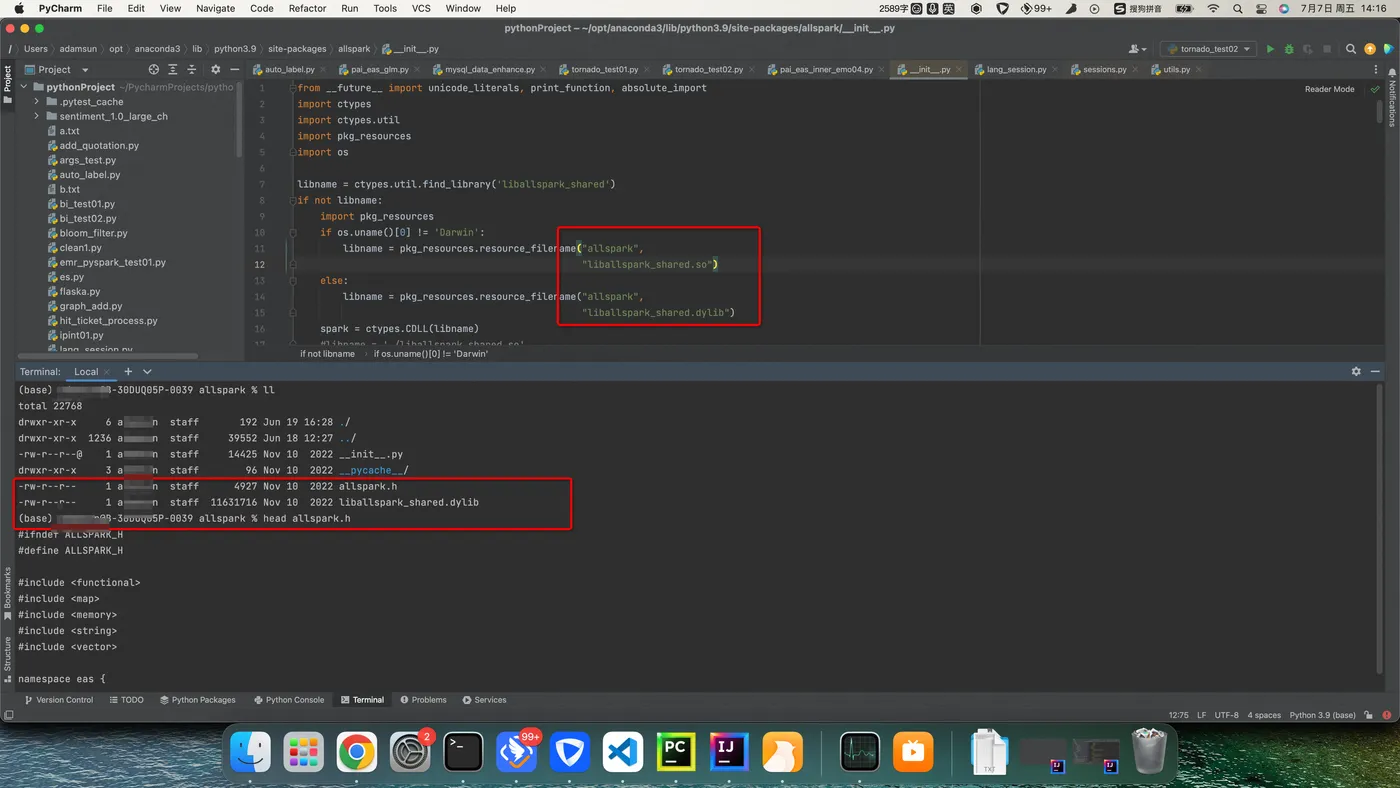
Task: Open editor tabs more options menu
Action: 1376,70
